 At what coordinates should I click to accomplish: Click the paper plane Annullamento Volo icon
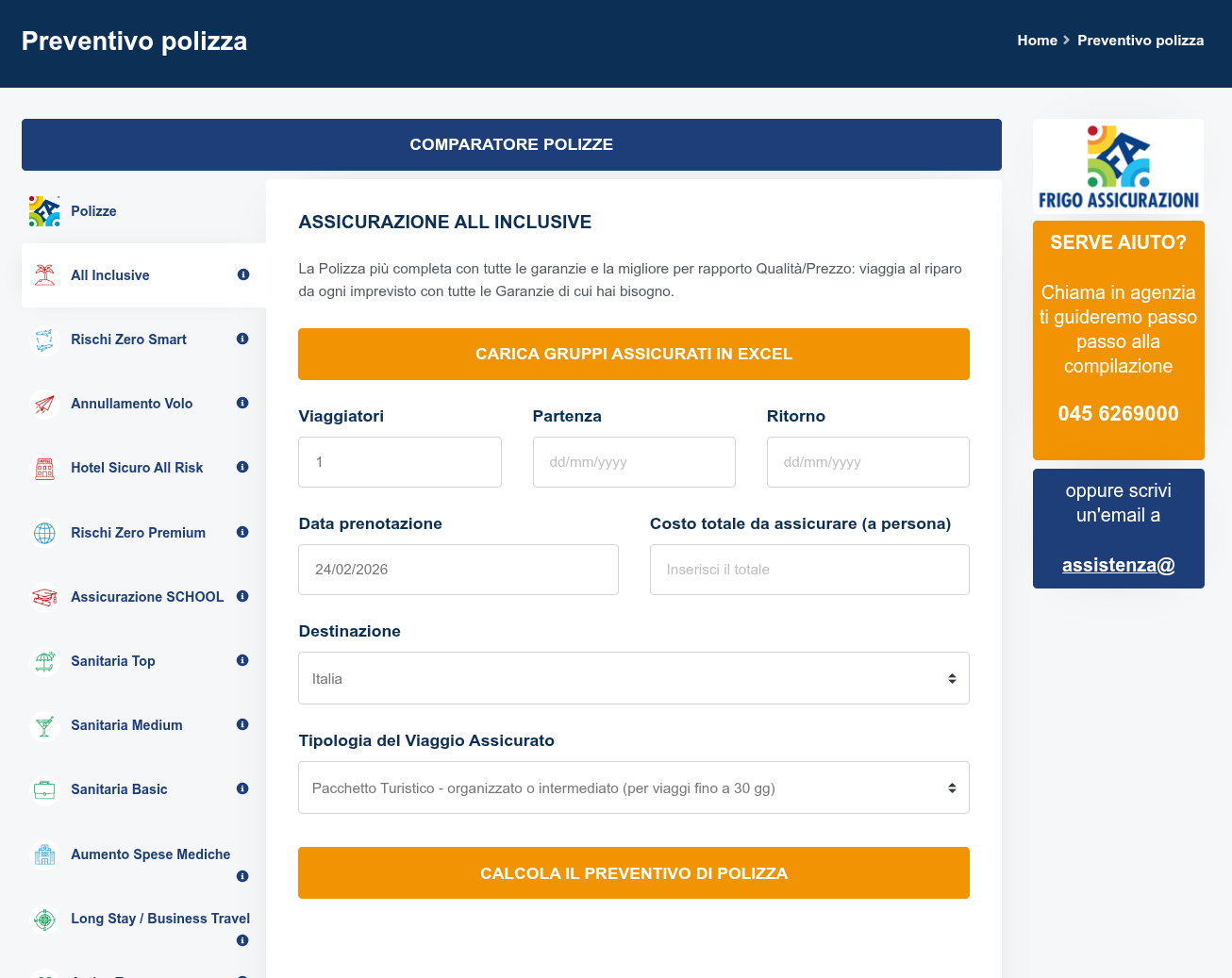click(x=44, y=404)
